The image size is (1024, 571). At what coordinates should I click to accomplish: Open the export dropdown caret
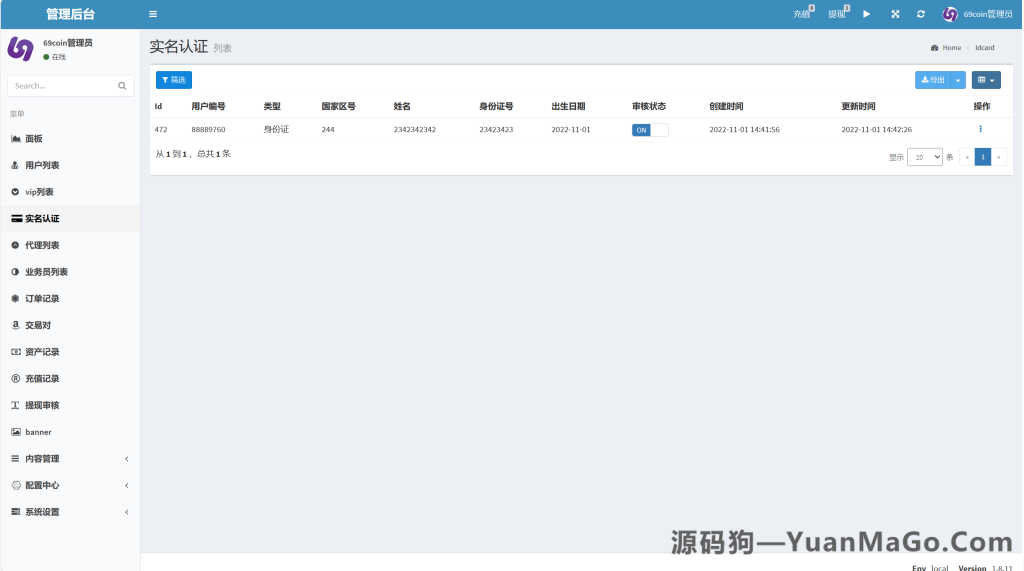point(958,80)
